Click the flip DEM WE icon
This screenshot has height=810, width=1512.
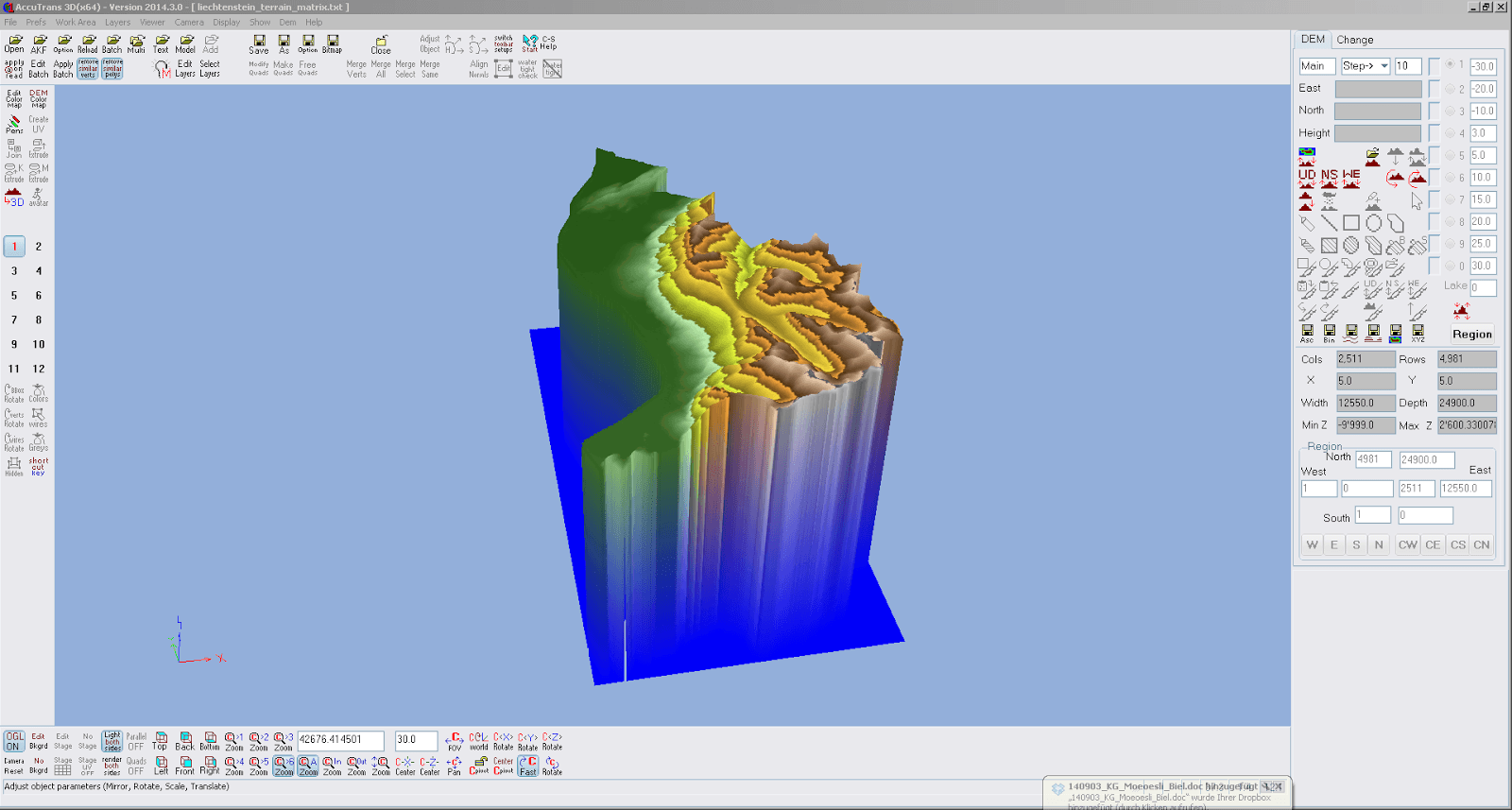click(x=1351, y=178)
